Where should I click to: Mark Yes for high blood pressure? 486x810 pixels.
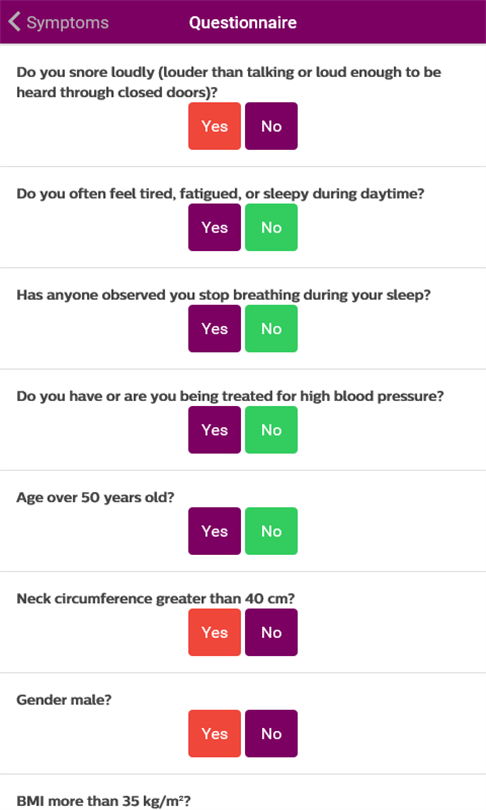click(214, 430)
